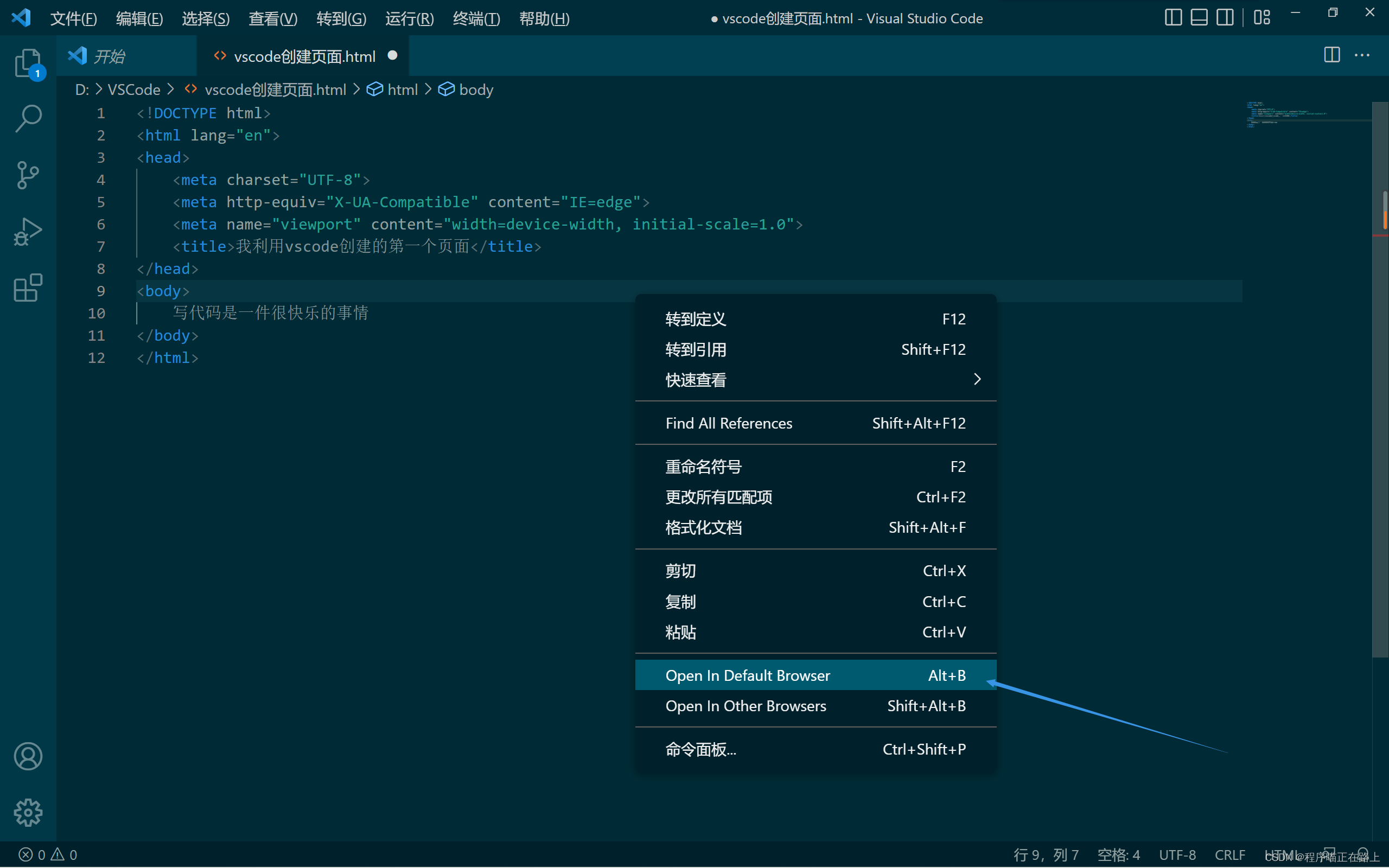Click the vertical editor scrollbar
The height and width of the screenshot is (868, 1389).
[1380, 379]
